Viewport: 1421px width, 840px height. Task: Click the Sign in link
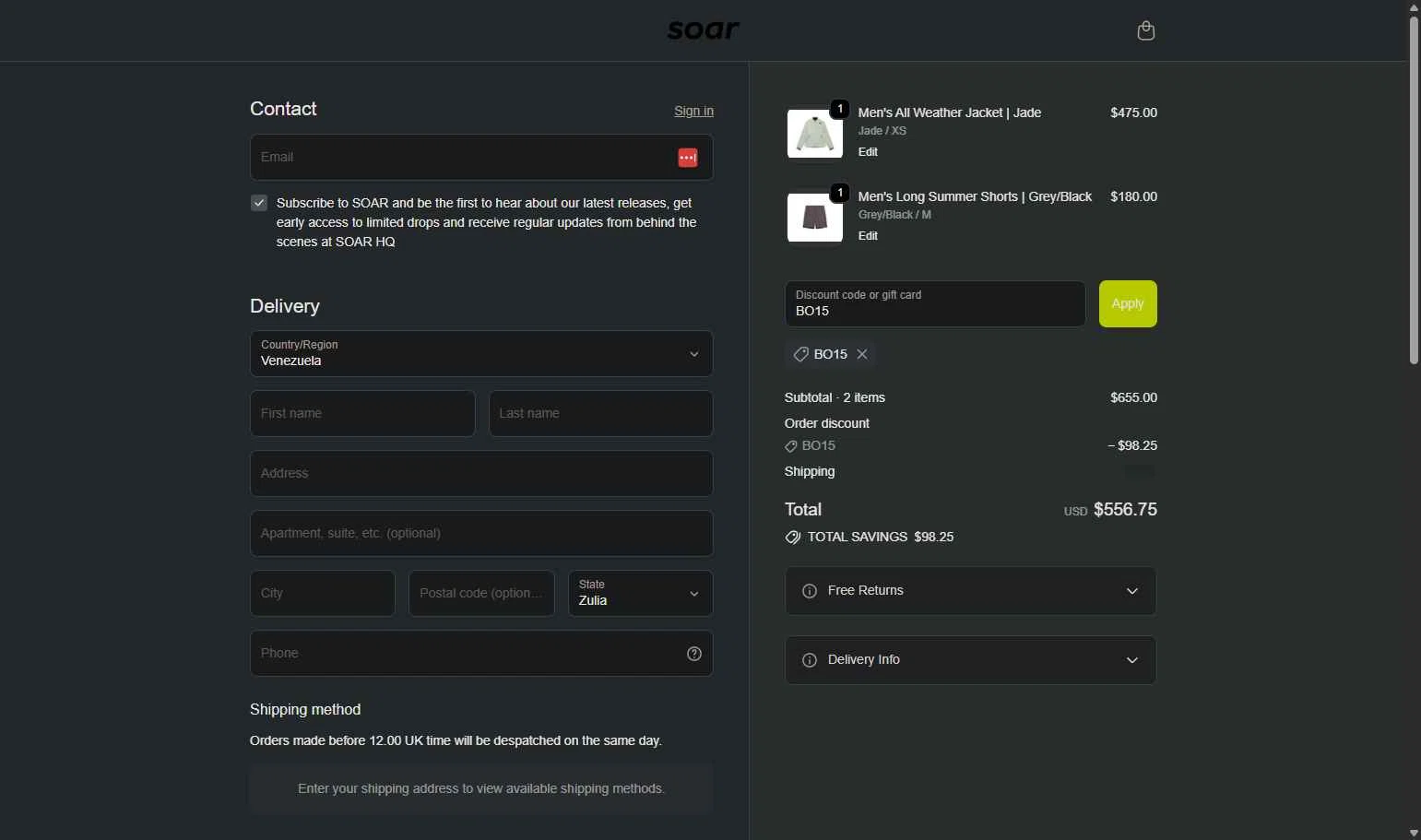click(x=693, y=111)
